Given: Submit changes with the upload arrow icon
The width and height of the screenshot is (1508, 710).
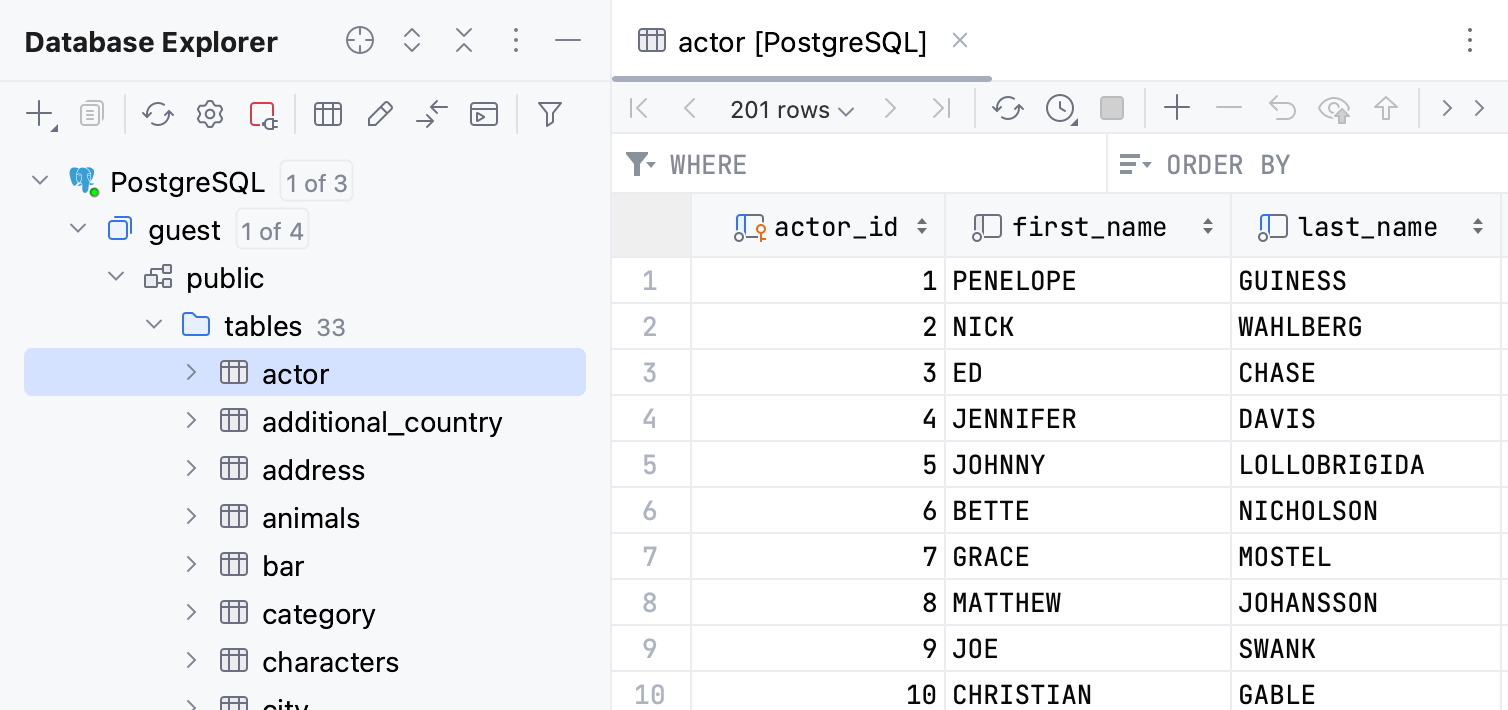Looking at the screenshot, I should (x=1386, y=108).
